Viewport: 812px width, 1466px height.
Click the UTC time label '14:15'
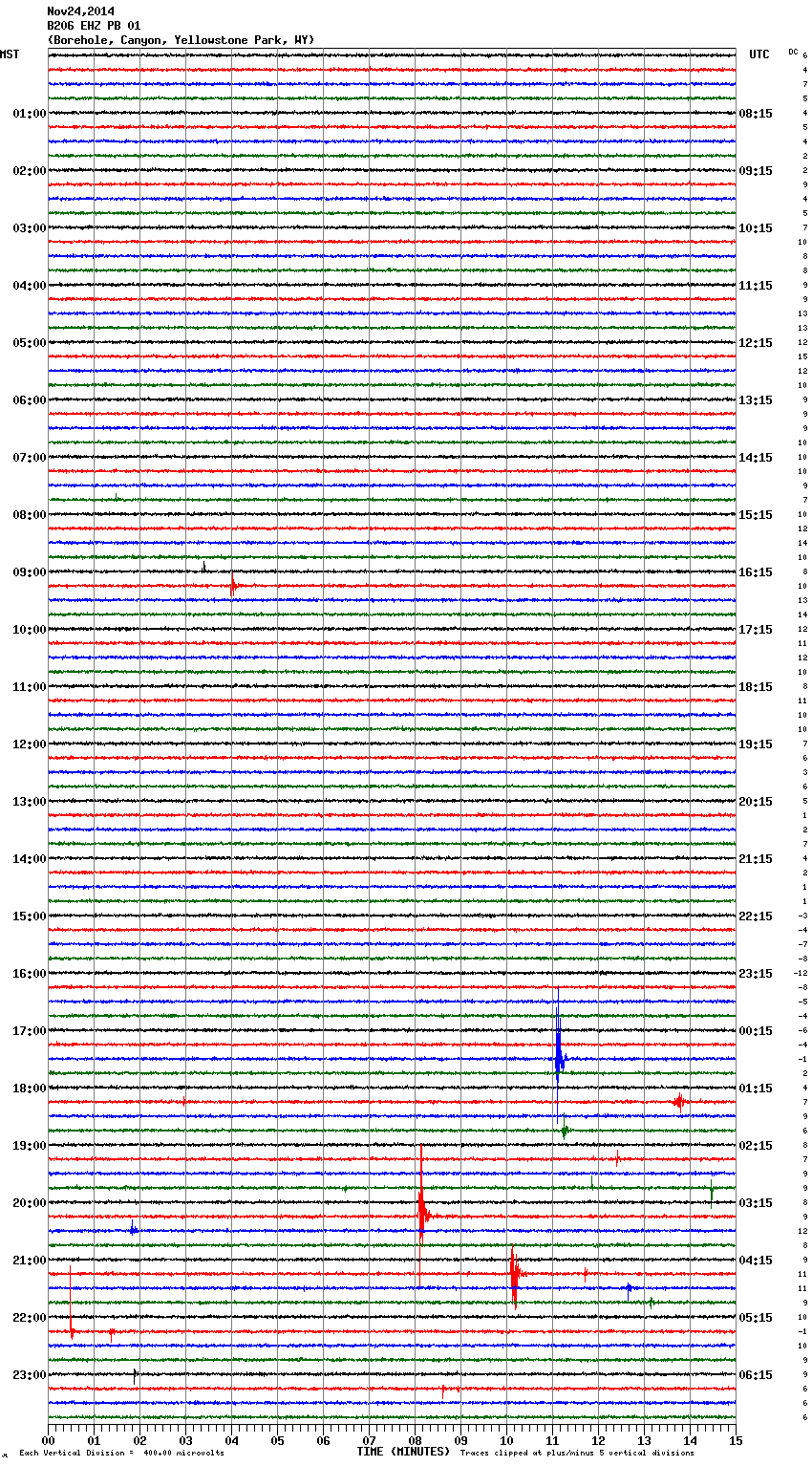click(756, 458)
